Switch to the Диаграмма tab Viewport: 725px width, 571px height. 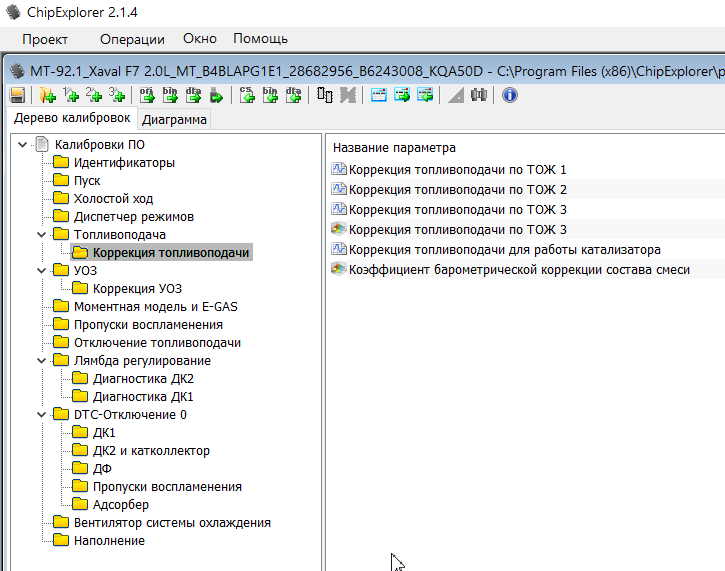click(x=175, y=120)
